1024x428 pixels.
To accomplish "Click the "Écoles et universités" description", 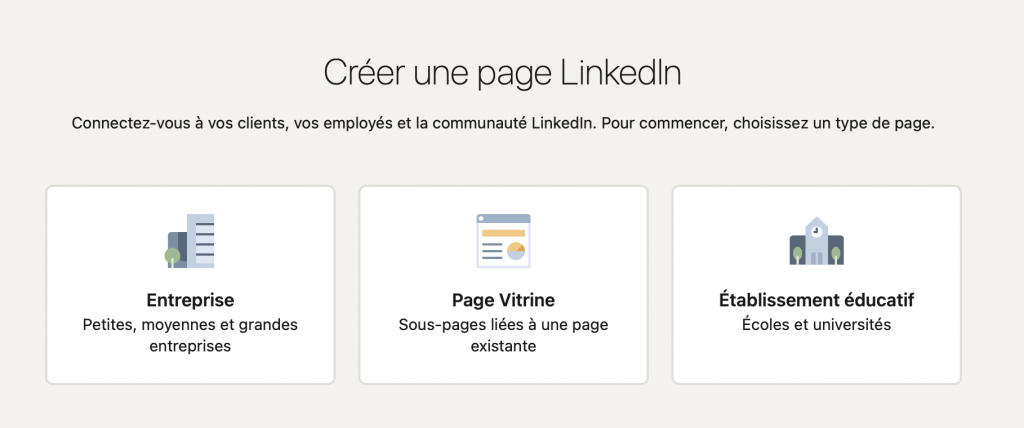I will [x=816, y=324].
